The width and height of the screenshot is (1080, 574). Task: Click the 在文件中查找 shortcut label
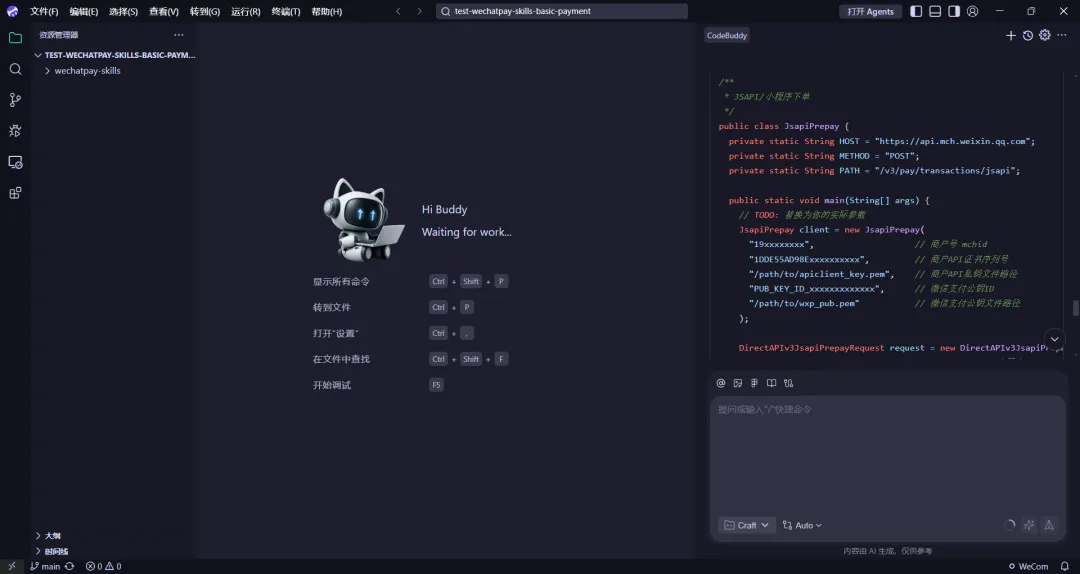(x=341, y=359)
